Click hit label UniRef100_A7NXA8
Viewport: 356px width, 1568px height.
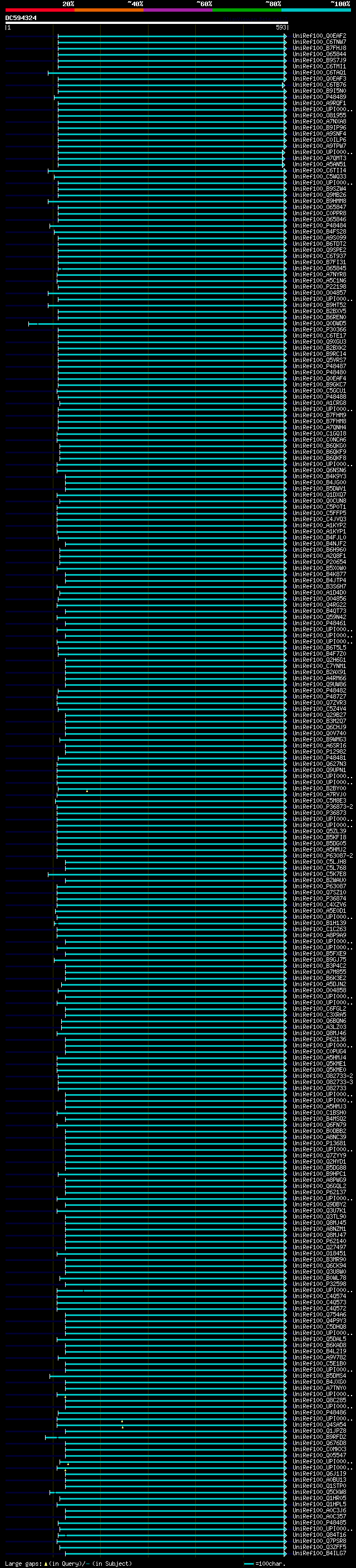pyautogui.click(x=319, y=121)
